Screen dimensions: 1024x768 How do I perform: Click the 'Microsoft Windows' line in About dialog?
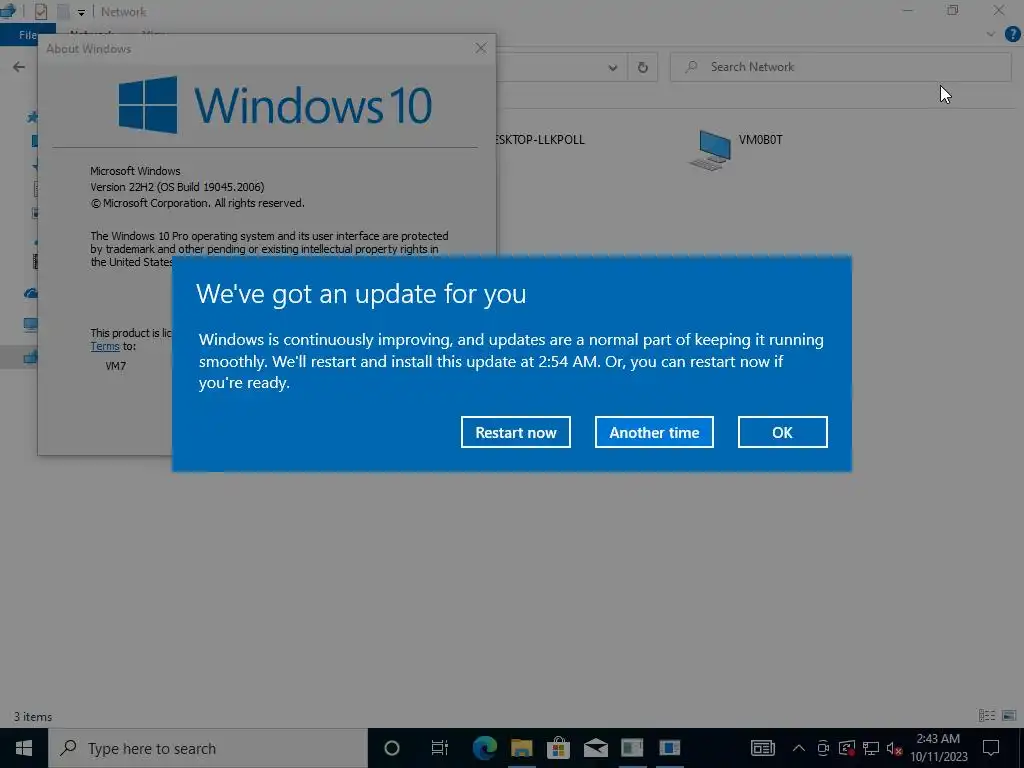coord(135,171)
